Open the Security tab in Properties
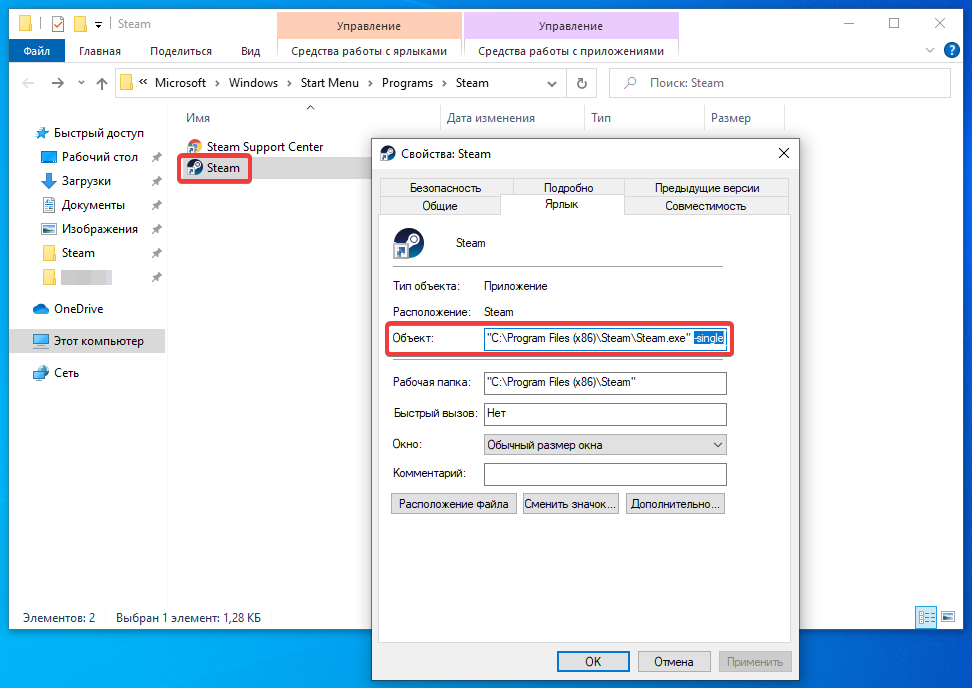This screenshot has width=972, height=688. pos(446,188)
